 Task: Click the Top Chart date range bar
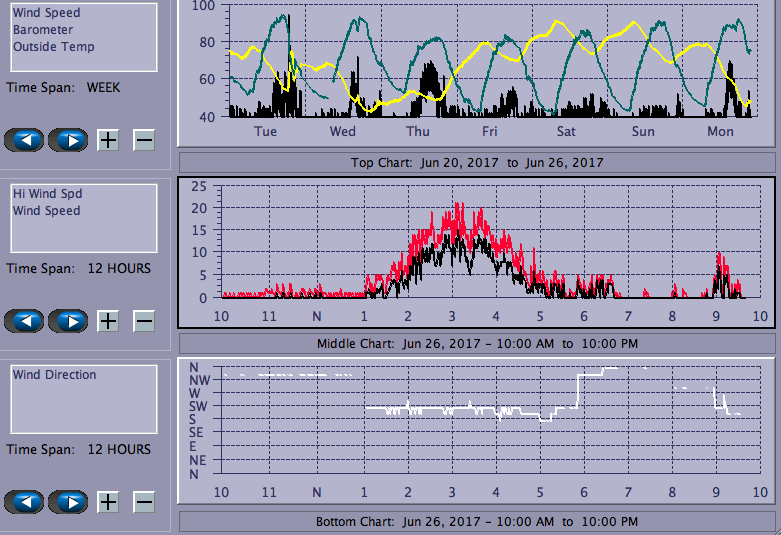click(x=476, y=162)
